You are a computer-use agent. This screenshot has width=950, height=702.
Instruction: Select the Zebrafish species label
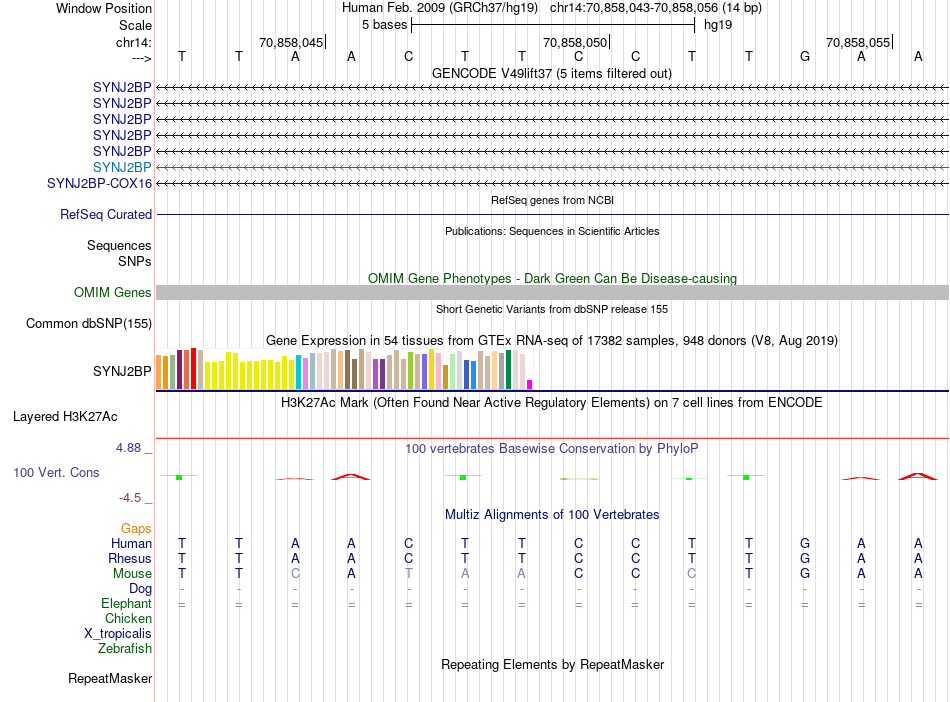(125, 648)
